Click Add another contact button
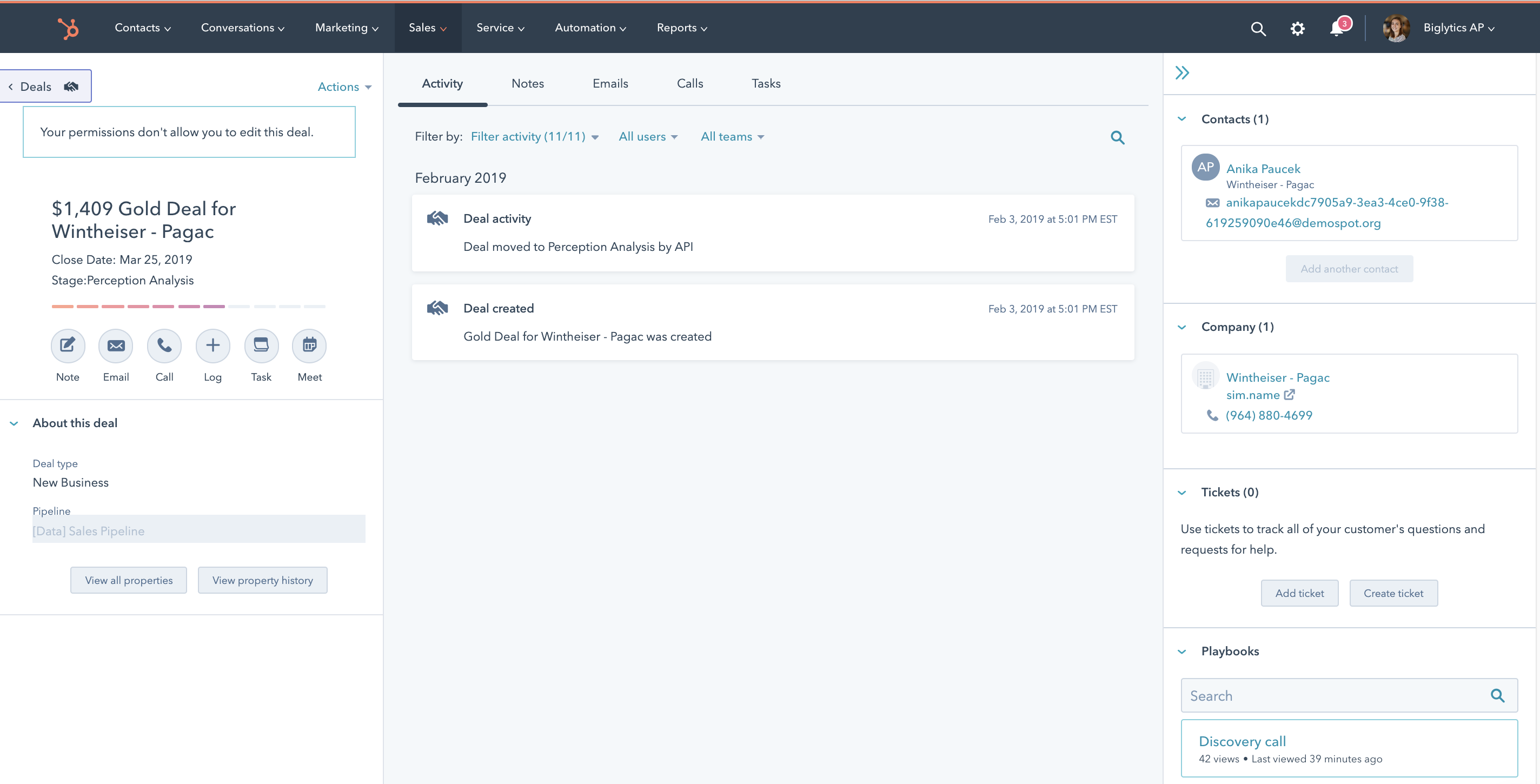 coord(1349,269)
